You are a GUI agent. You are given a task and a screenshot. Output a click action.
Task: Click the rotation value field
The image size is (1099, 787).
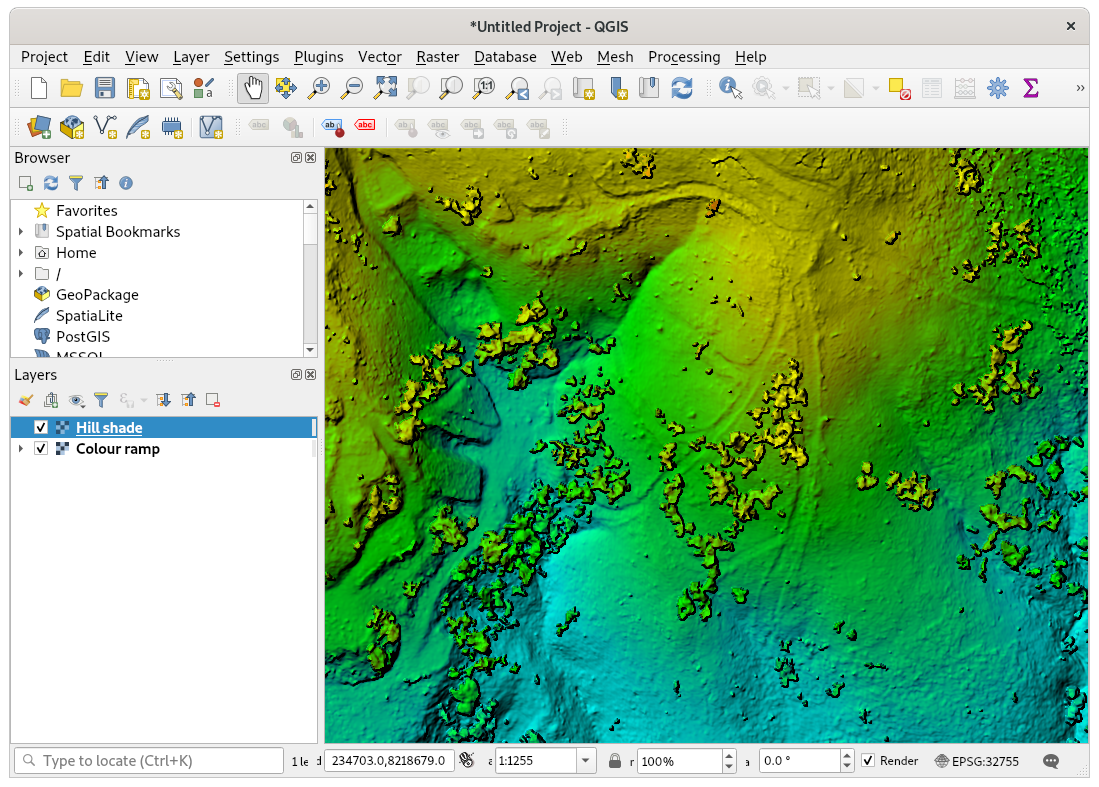[x=800, y=760]
